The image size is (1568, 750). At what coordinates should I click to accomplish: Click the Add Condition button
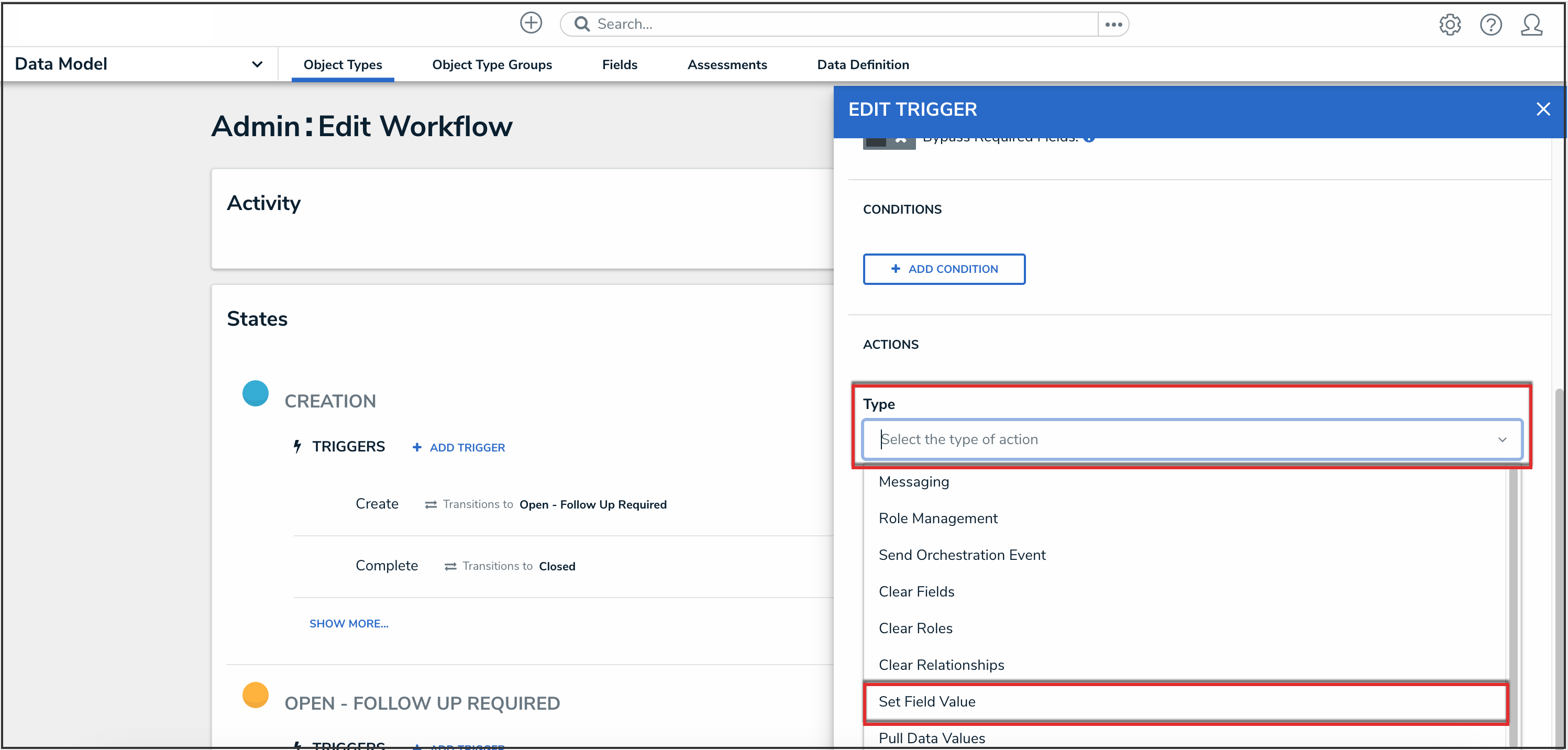point(944,269)
